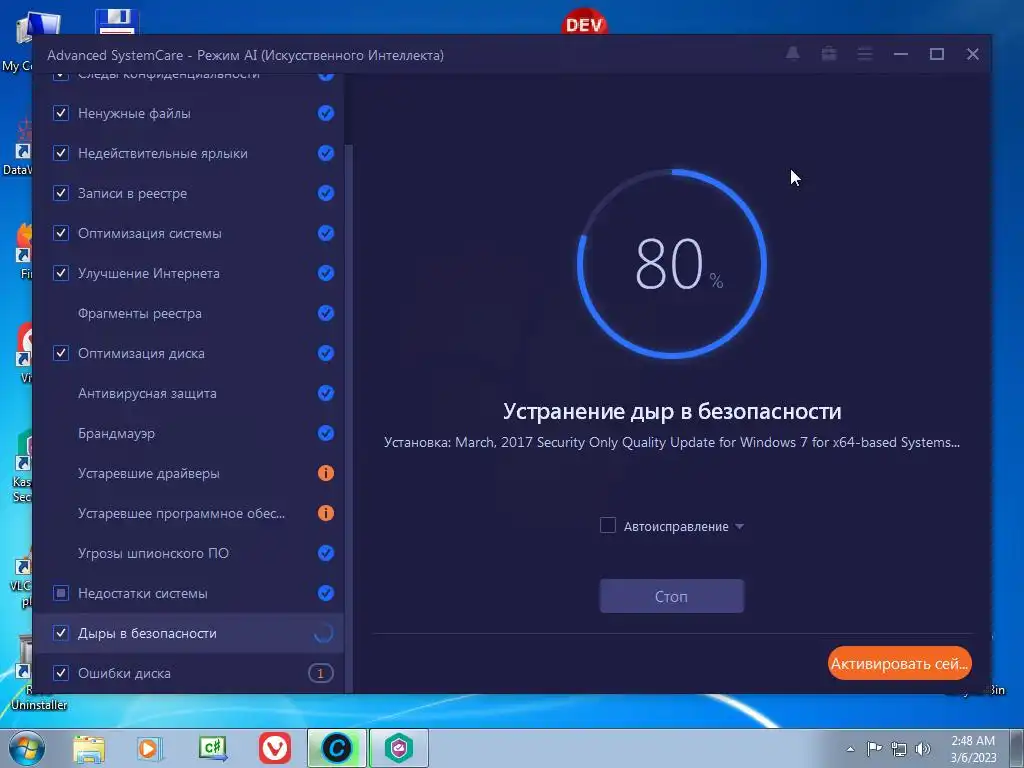Click the blue check status next to Записи в реестре
Viewport: 1024px width, 768px height.
[x=326, y=193]
